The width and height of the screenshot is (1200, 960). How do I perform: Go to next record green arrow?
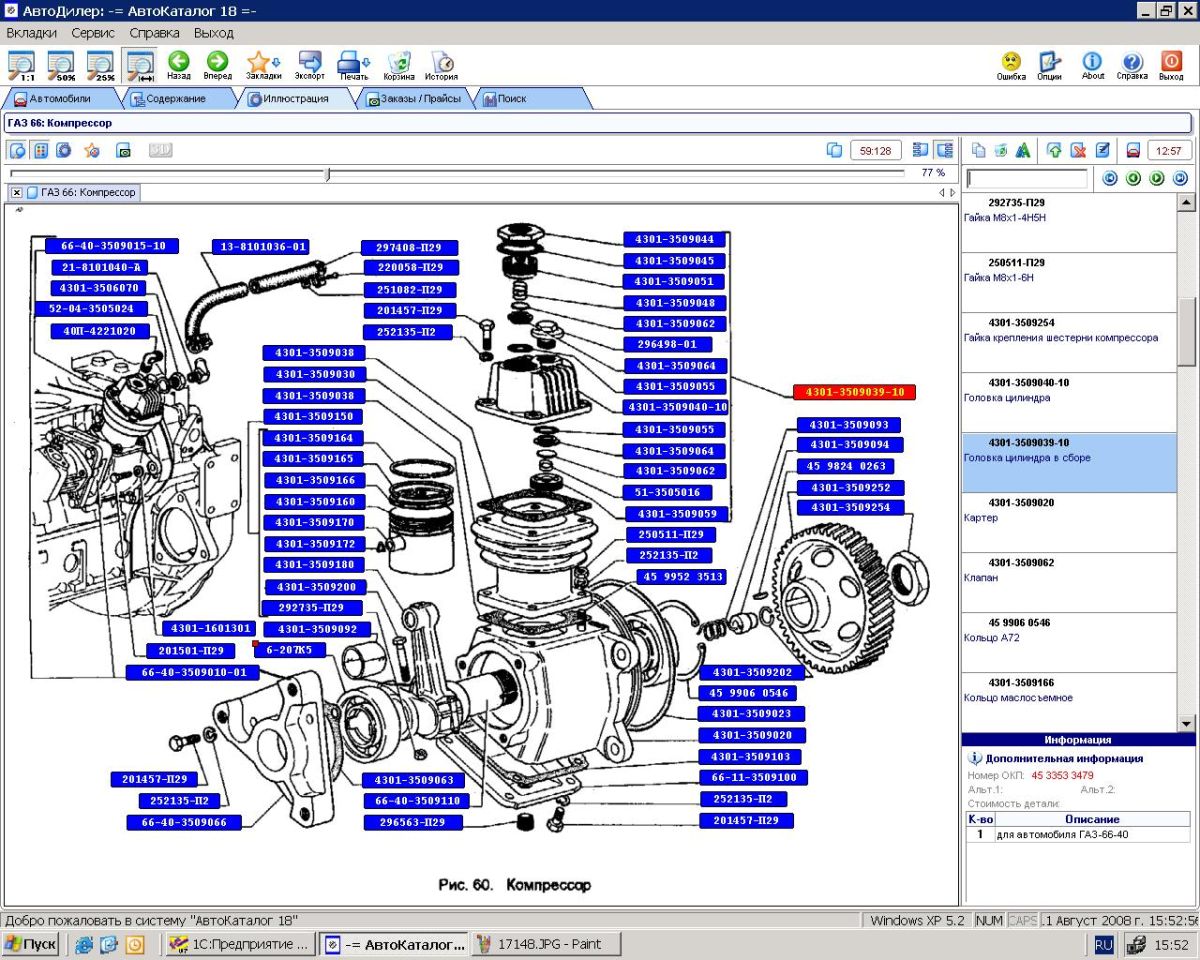pos(1157,178)
